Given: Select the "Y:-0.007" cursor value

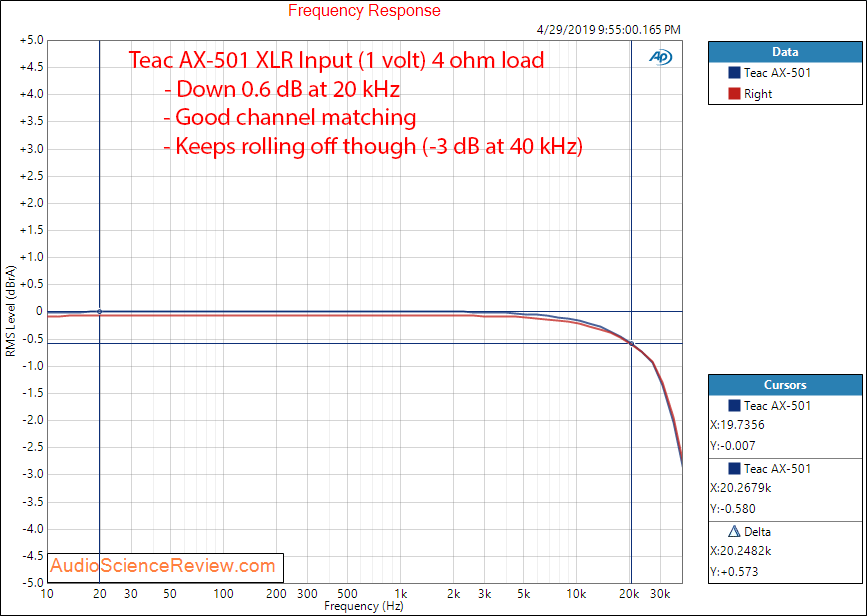Looking at the screenshot, I should [x=733, y=445].
